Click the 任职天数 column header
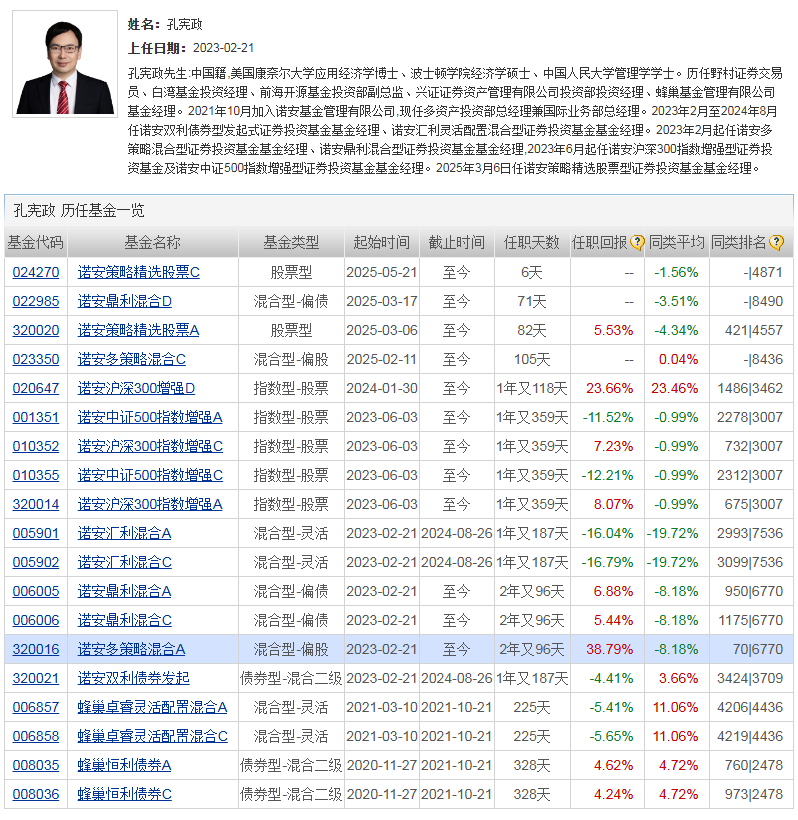 coord(532,243)
